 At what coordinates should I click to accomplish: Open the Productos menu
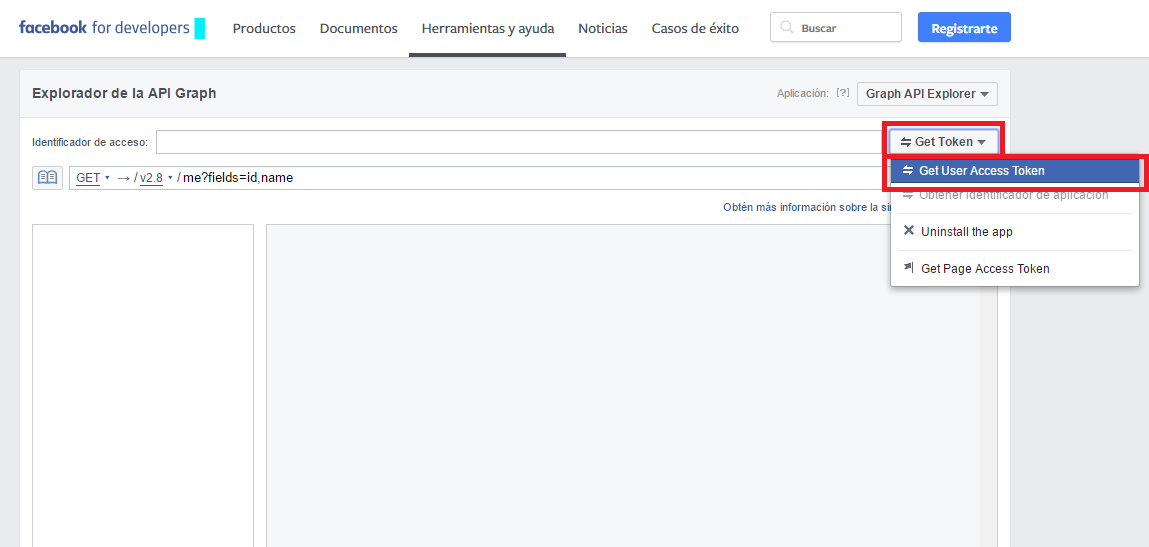click(264, 29)
